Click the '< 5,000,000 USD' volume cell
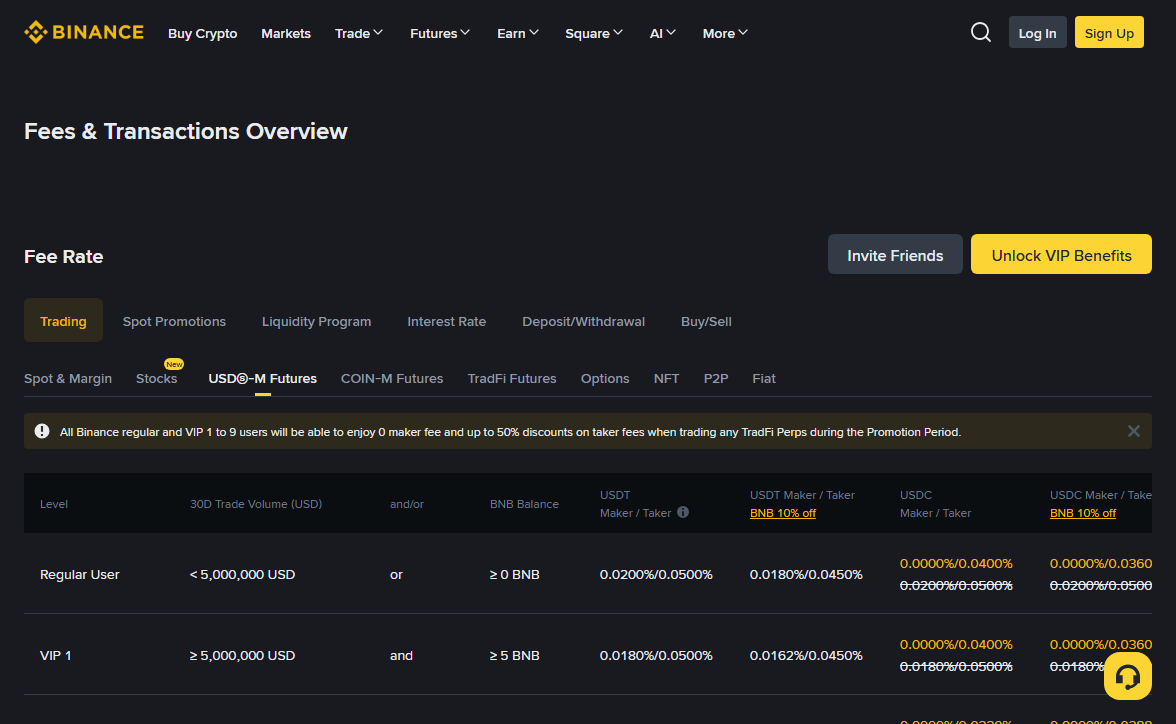This screenshot has height=724, width=1176. pos(242,574)
